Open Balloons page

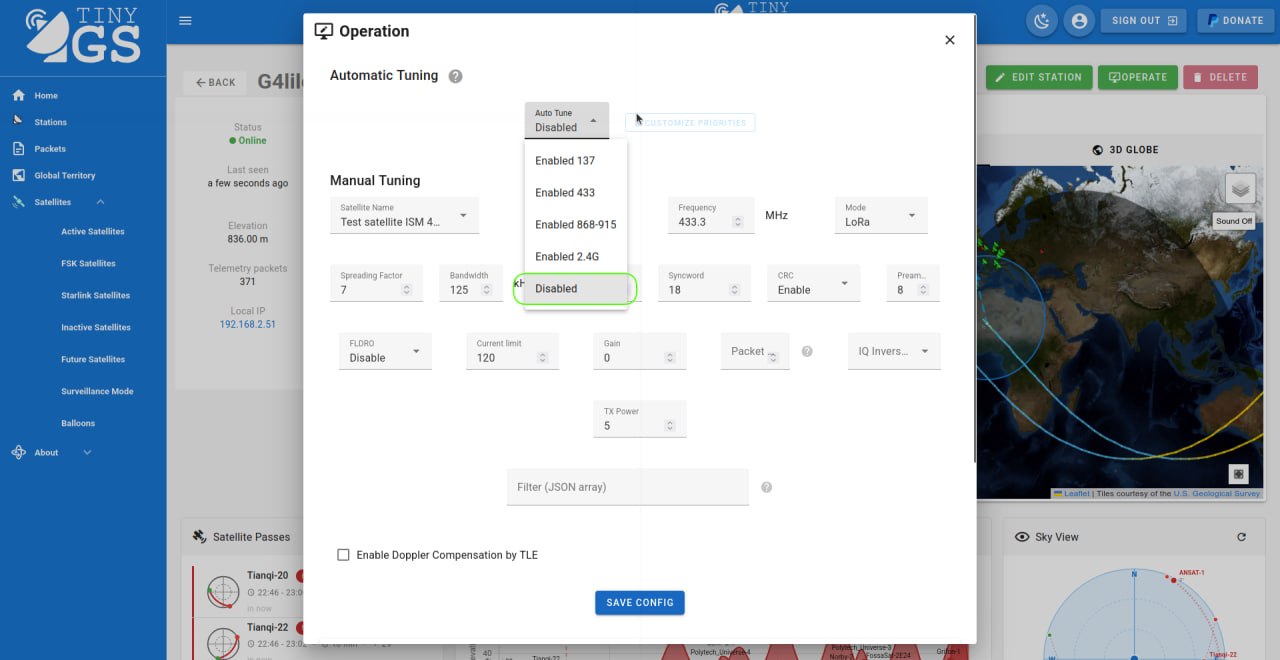pyautogui.click(x=78, y=424)
